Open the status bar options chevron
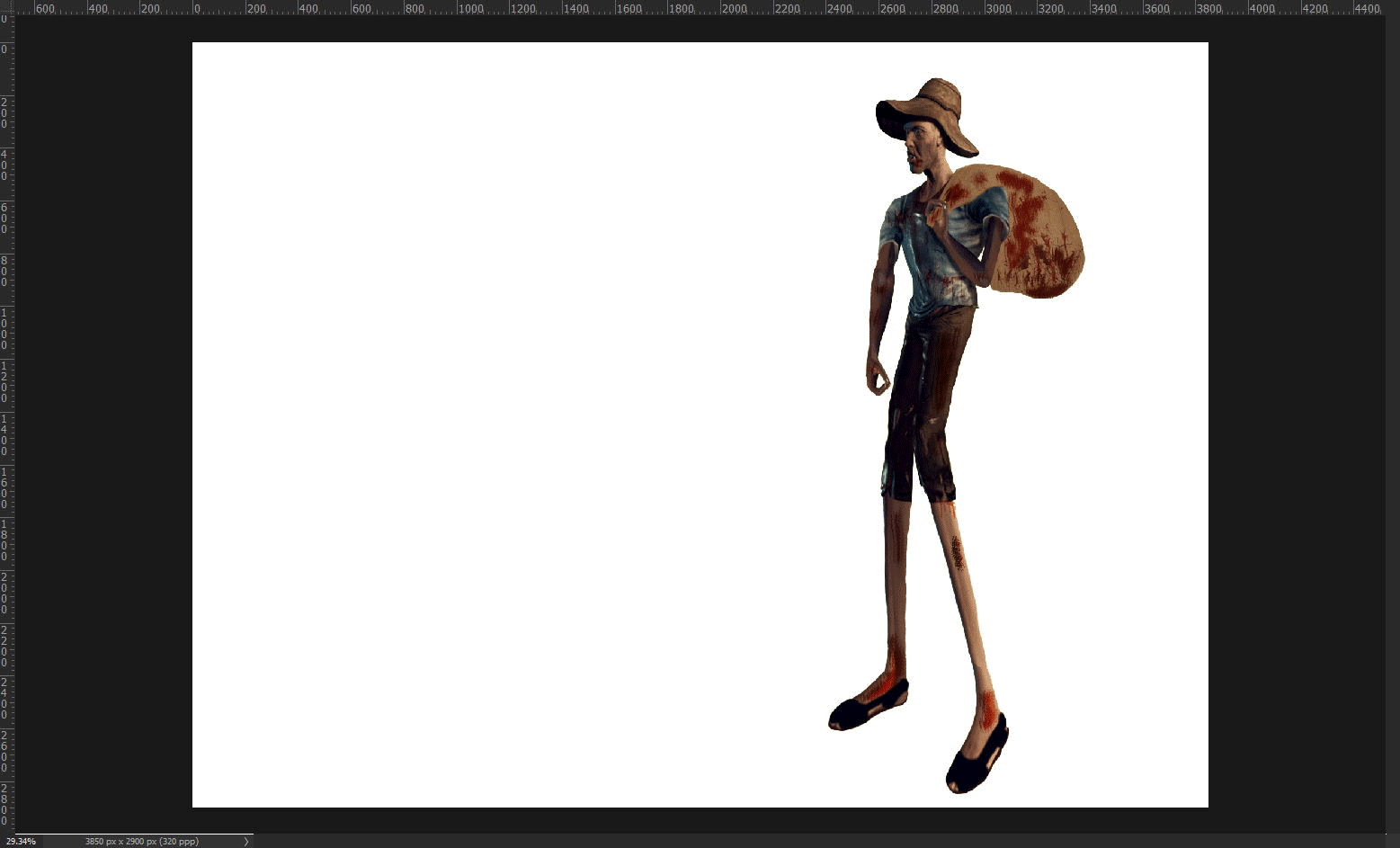This screenshot has width=1400, height=848. 245,841
